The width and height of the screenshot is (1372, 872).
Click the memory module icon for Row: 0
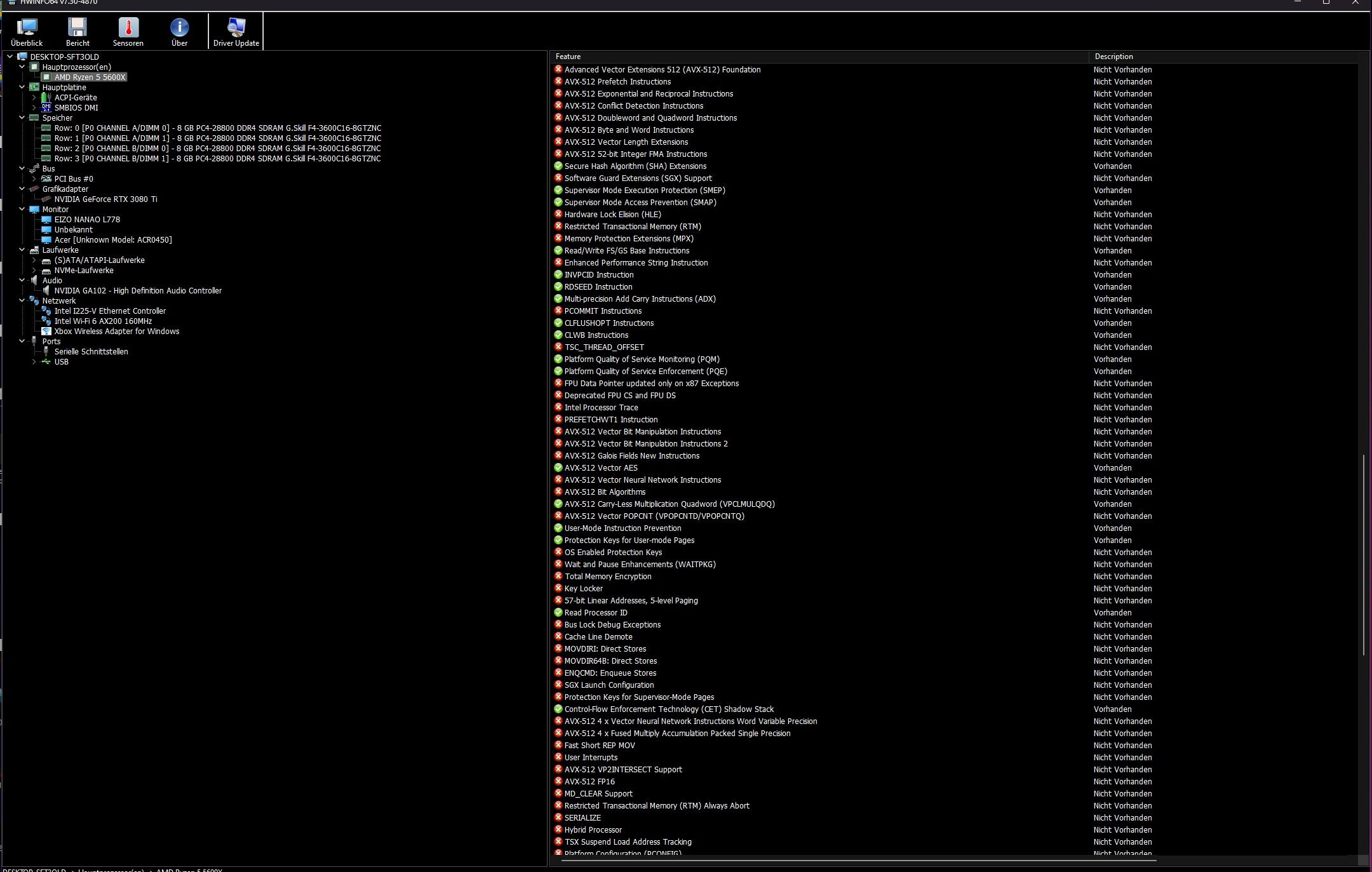46,128
